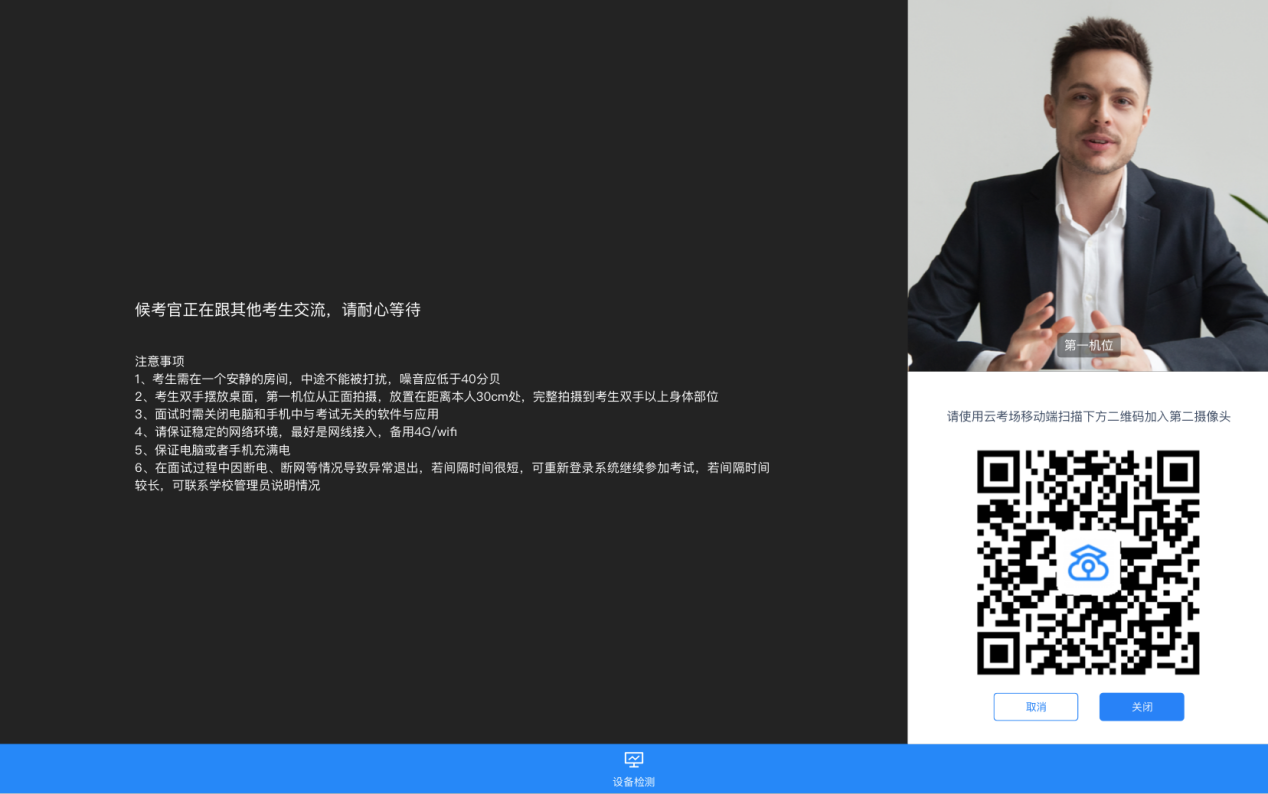The height and width of the screenshot is (794, 1268).
Task: Click the 候考官正在跟其他考生交流 waiting message
Action: coord(278,310)
